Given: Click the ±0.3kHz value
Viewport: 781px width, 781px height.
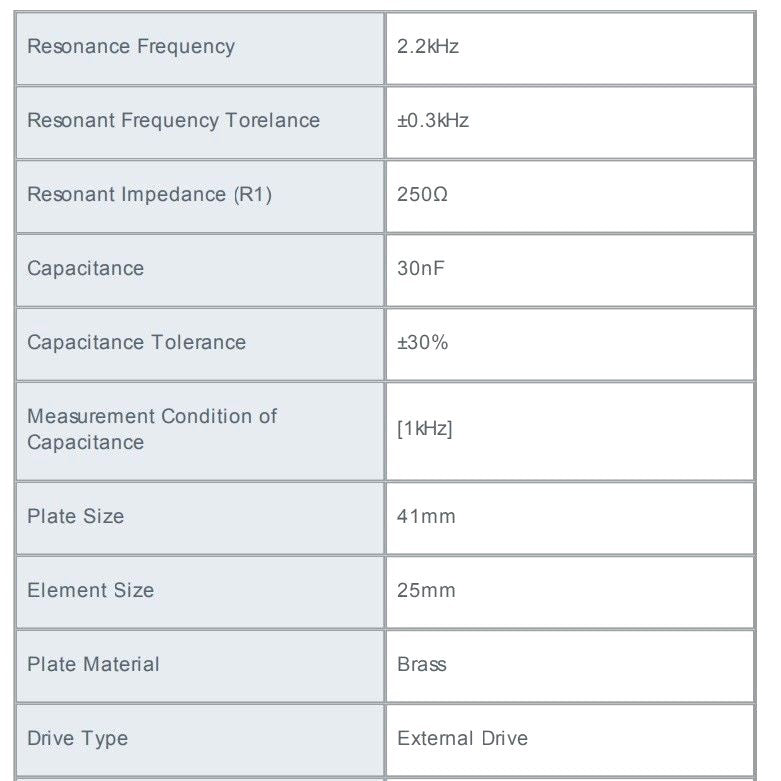Looking at the screenshot, I should coord(433,121).
